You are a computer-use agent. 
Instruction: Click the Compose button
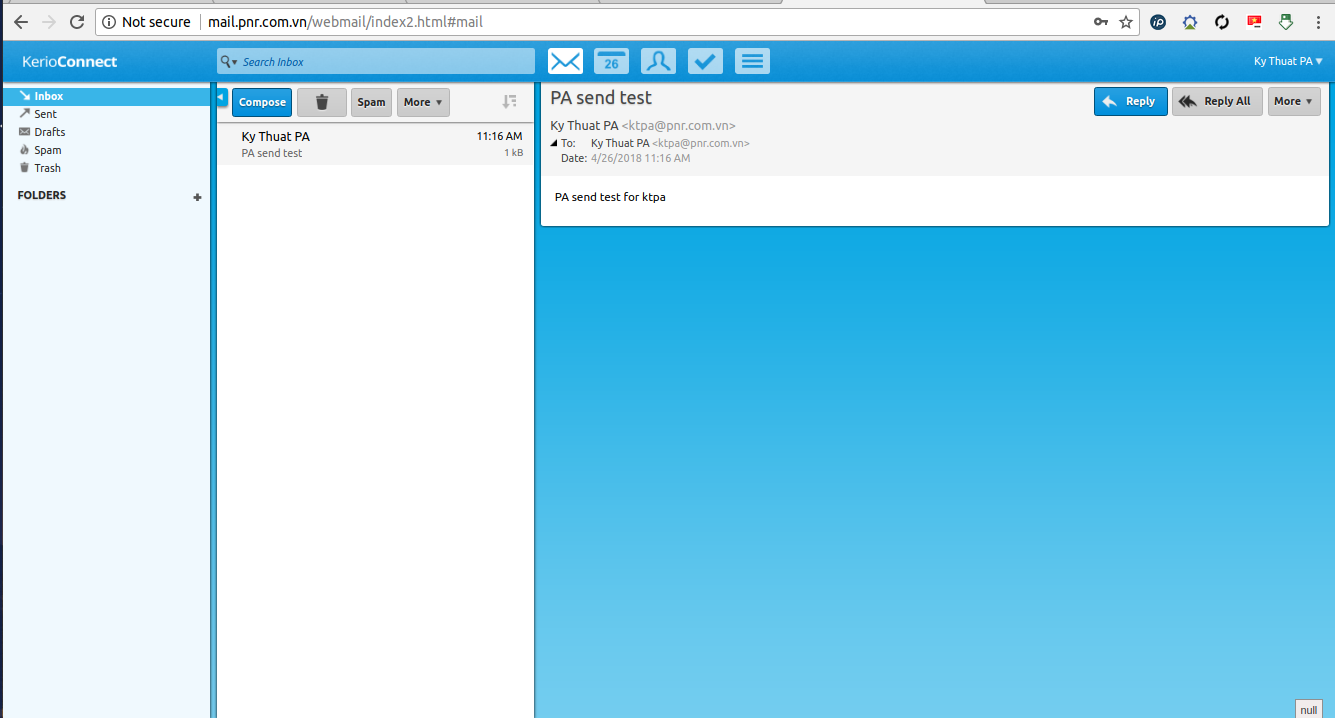pyautogui.click(x=262, y=102)
